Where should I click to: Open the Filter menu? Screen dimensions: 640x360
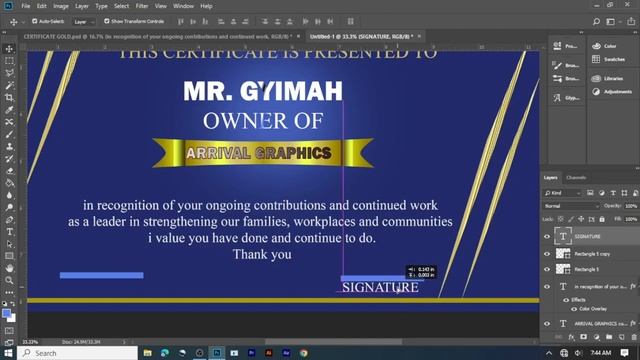click(x=142, y=6)
